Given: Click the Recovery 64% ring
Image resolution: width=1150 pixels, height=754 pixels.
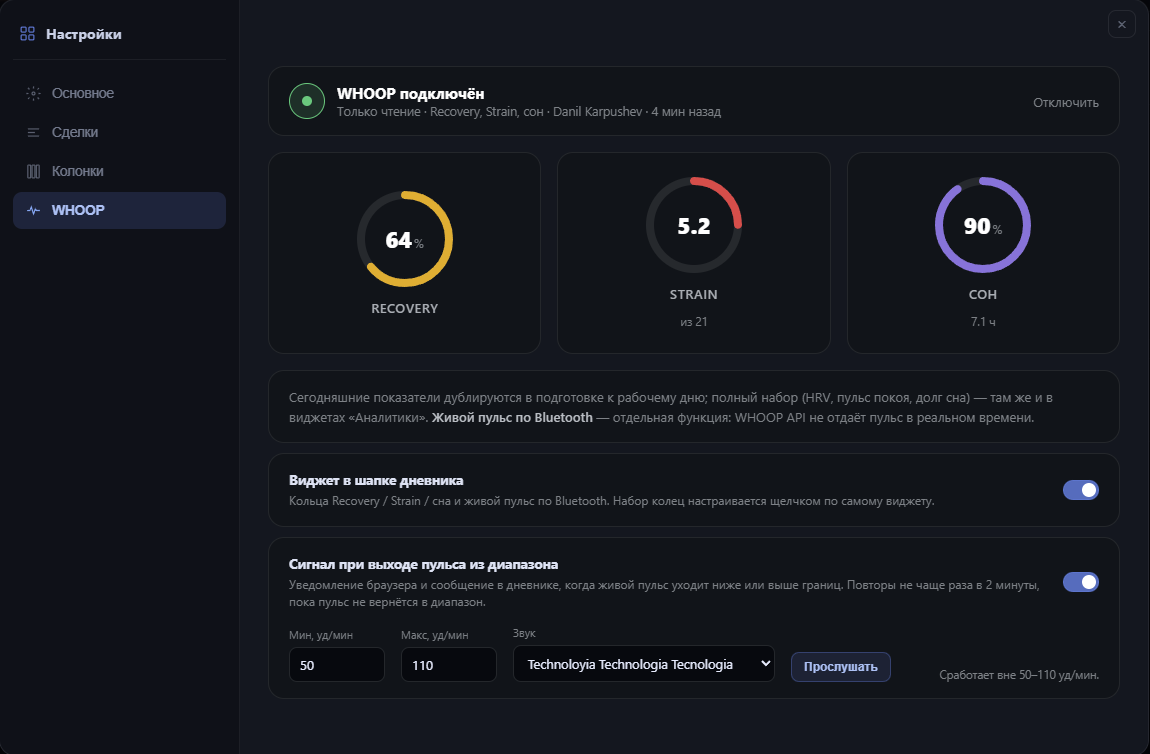Looking at the screenshot, I should (405, 239).
